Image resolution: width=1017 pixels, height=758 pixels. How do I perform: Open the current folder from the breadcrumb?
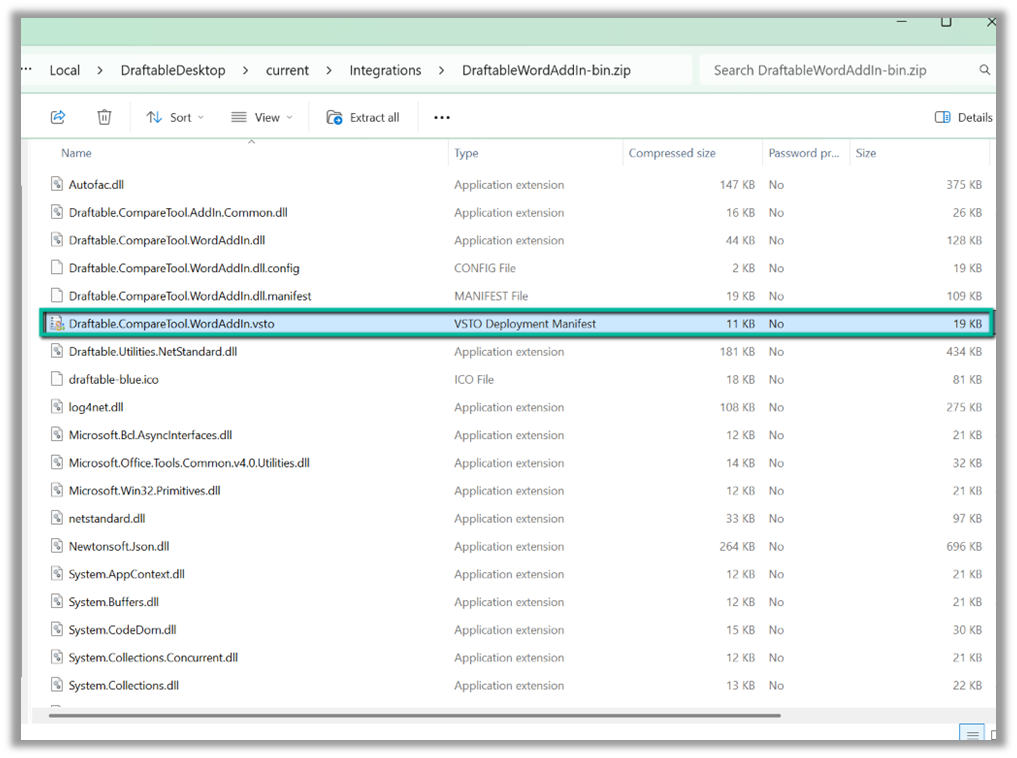coord(287,70)
